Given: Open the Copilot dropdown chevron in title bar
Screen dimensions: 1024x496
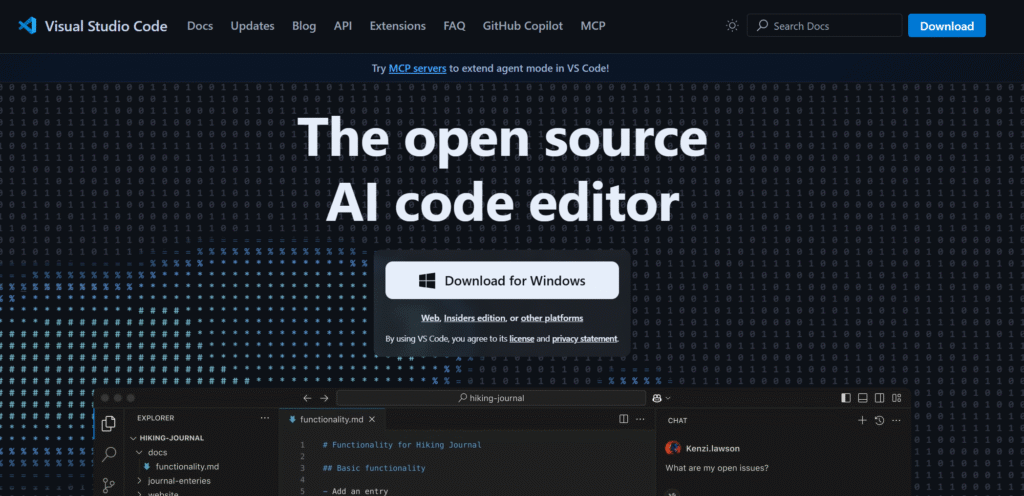Looking at the screenshot, I should 668,398.
